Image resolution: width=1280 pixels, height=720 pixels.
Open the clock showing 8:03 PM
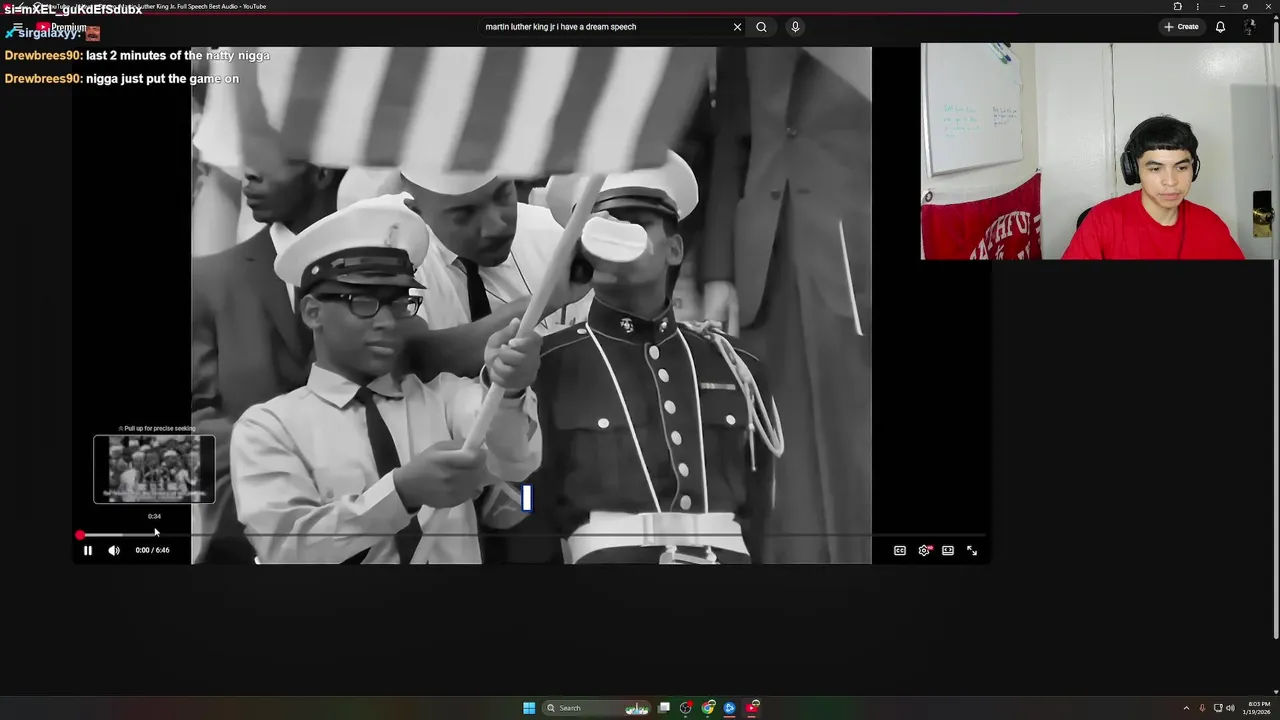(x=1258, y=708)
